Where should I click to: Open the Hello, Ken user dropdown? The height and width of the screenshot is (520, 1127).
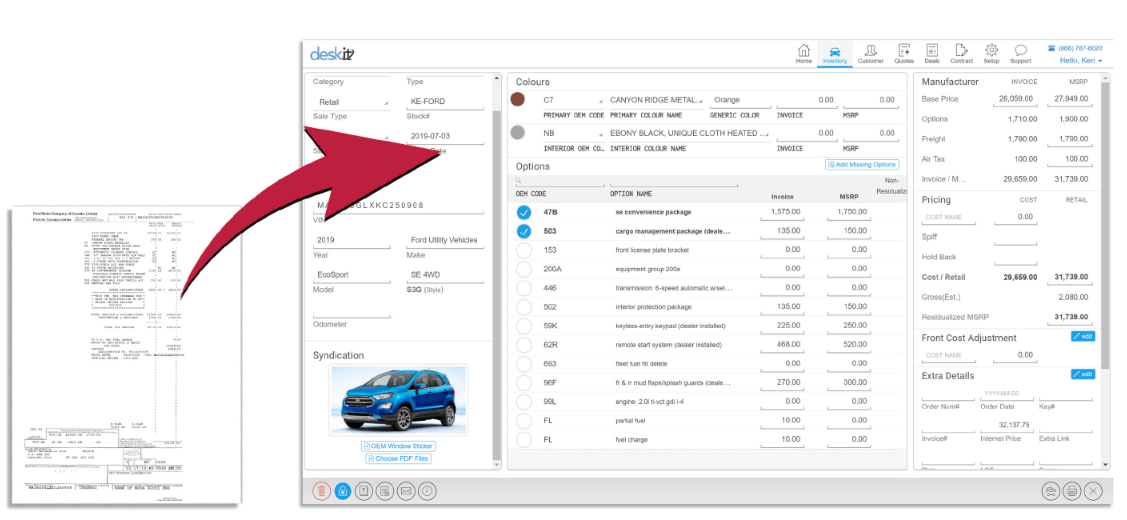pyautogui.click(x=1081, y=60)
